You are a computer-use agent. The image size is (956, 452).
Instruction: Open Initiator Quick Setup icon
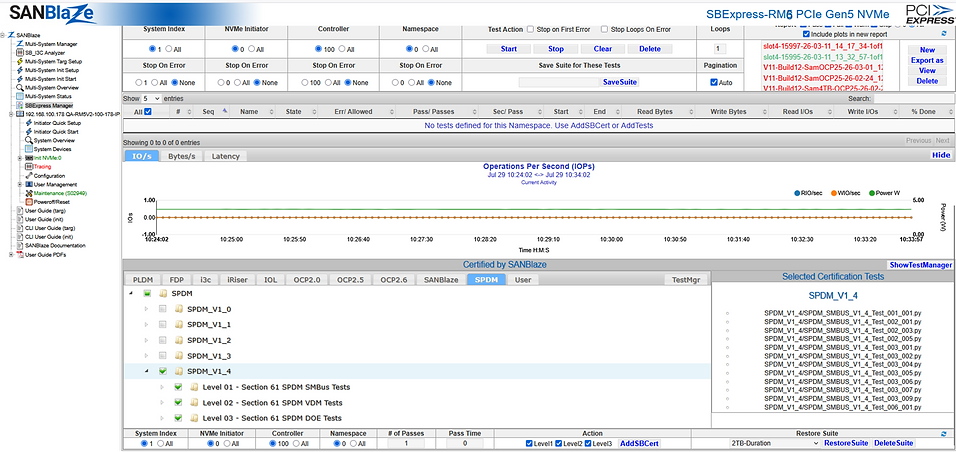pos(29,123)
